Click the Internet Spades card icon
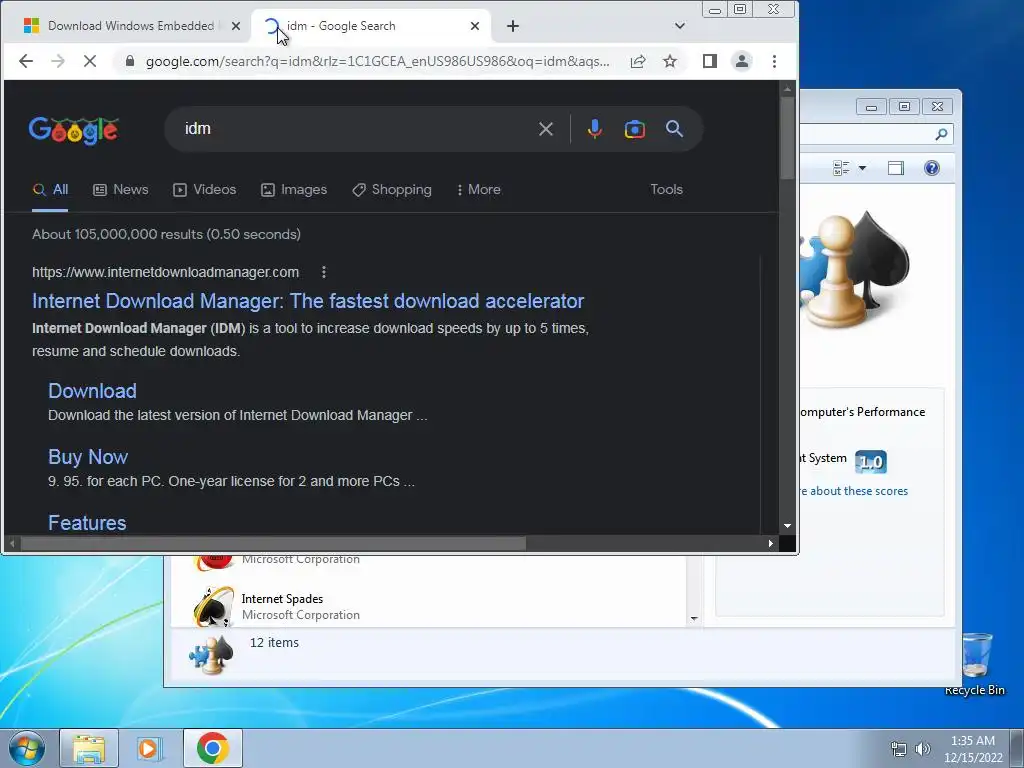Viewport: 1024px width, 768px height. click(x=214, y=607)
